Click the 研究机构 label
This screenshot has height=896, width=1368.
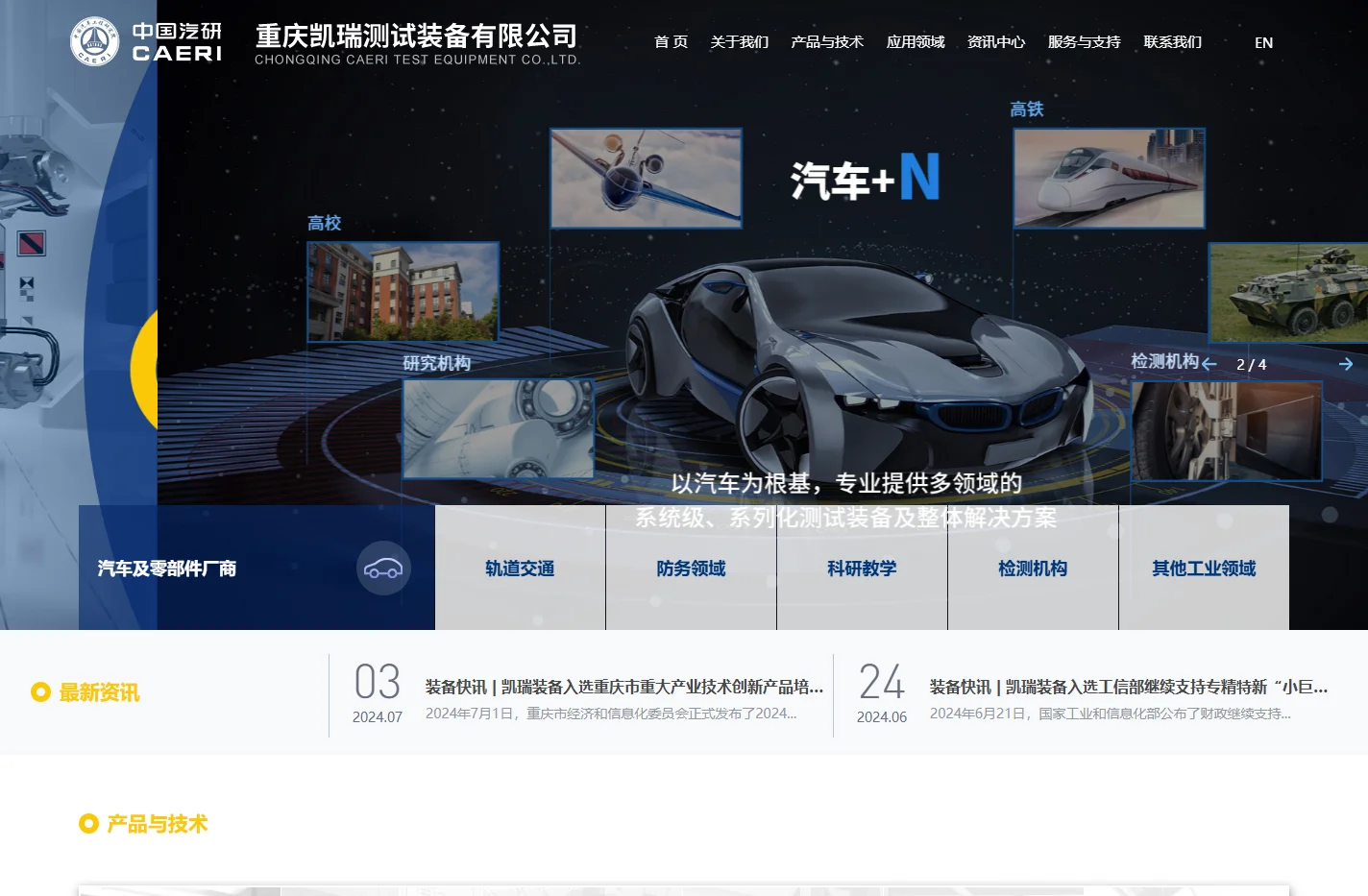pos(437,363)
